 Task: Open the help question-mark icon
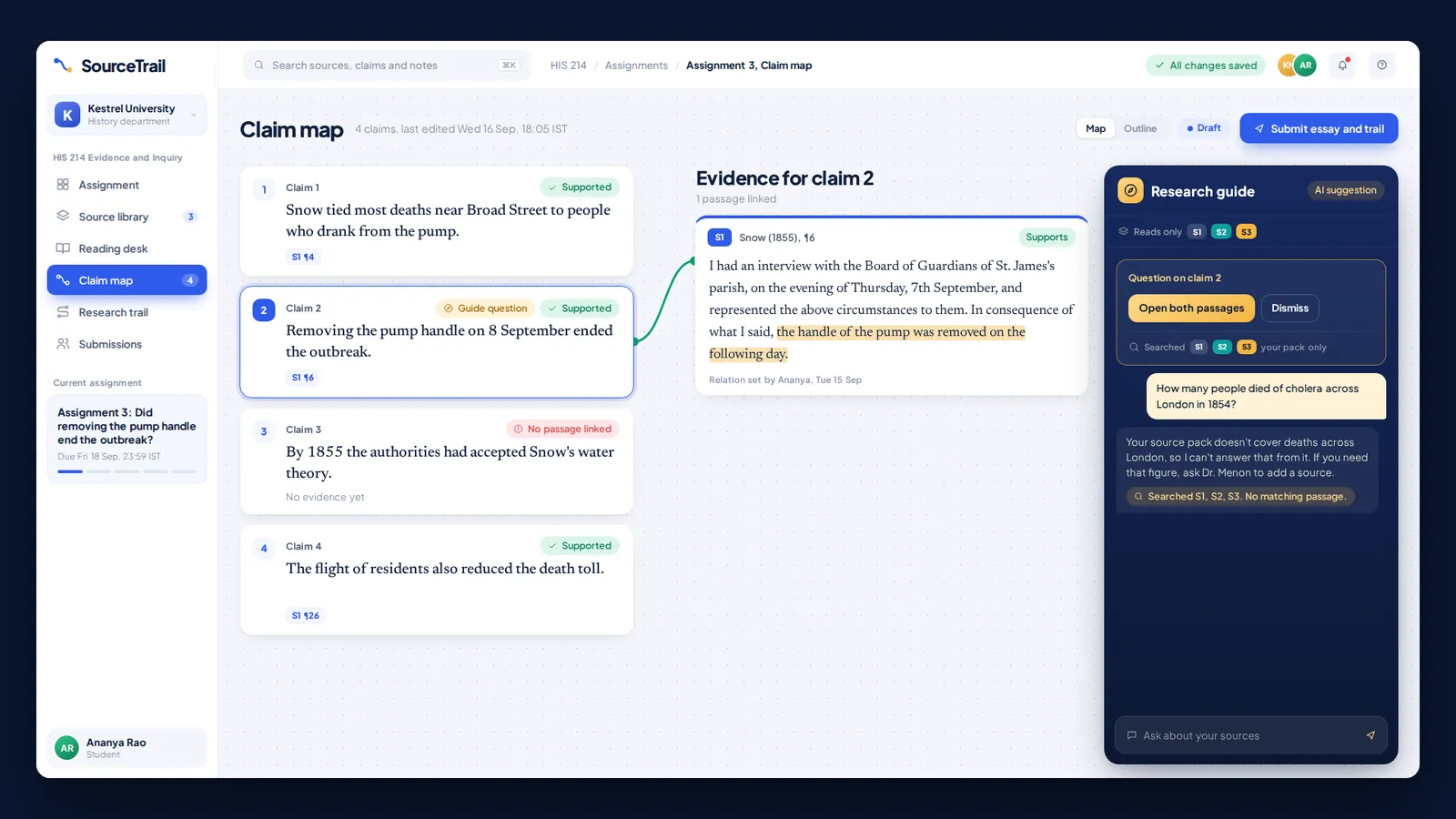(1382, 66)
